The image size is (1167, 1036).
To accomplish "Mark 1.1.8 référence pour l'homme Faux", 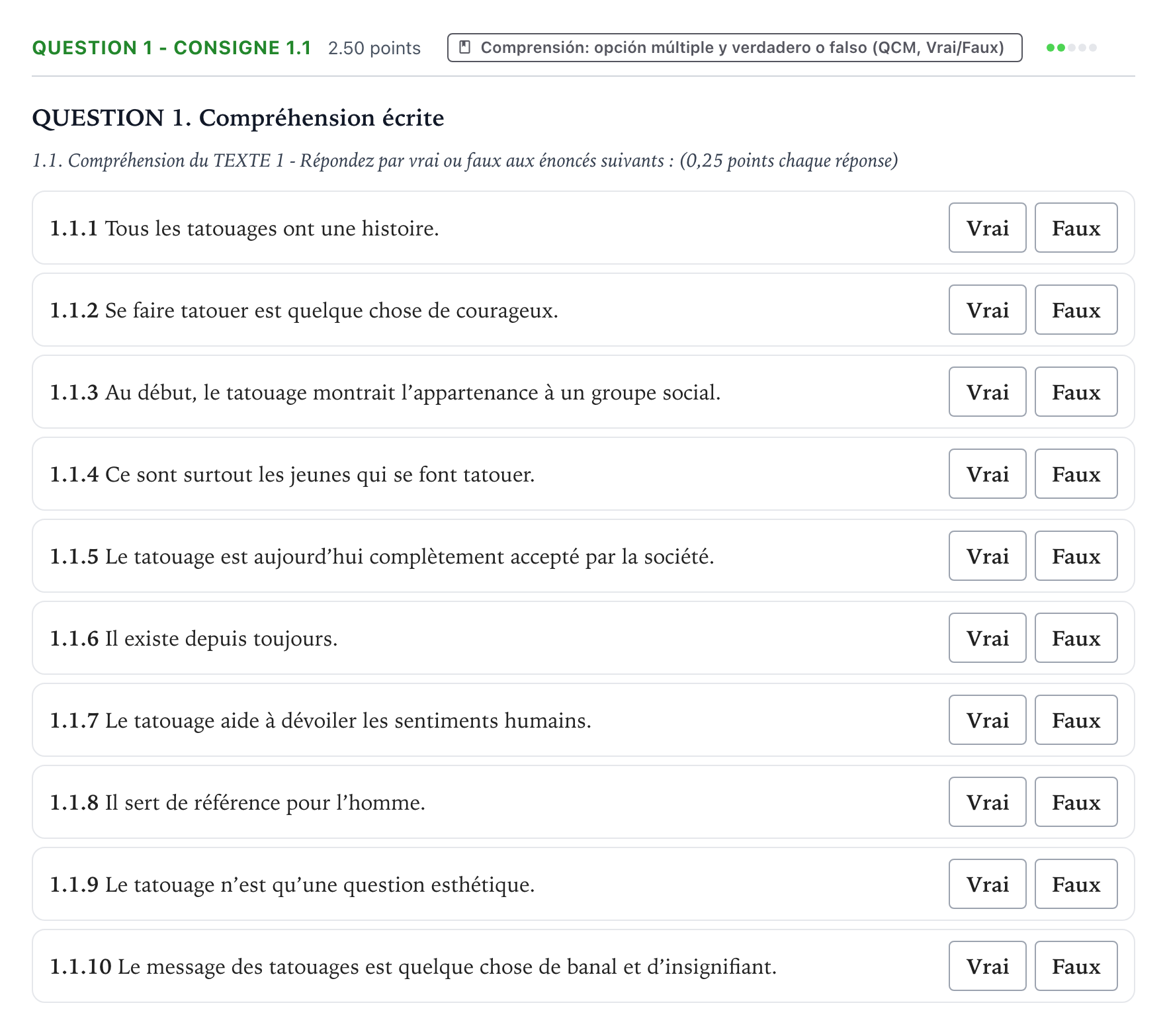I will [1076, 802].
